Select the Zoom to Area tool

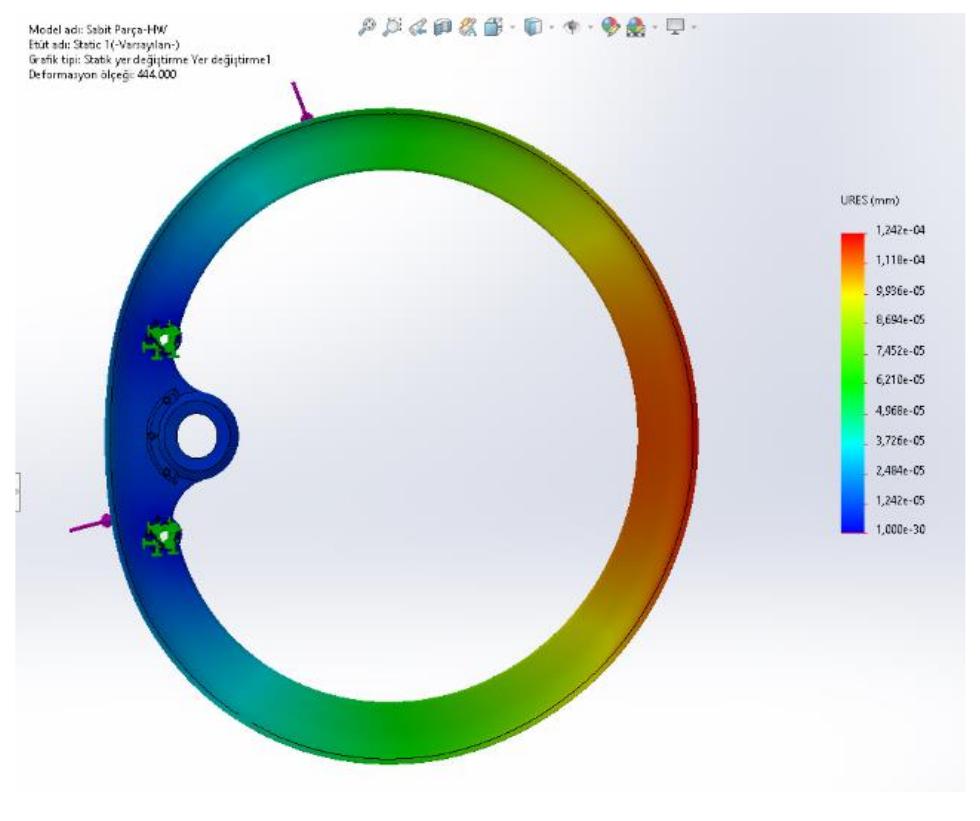click(392, 27)
